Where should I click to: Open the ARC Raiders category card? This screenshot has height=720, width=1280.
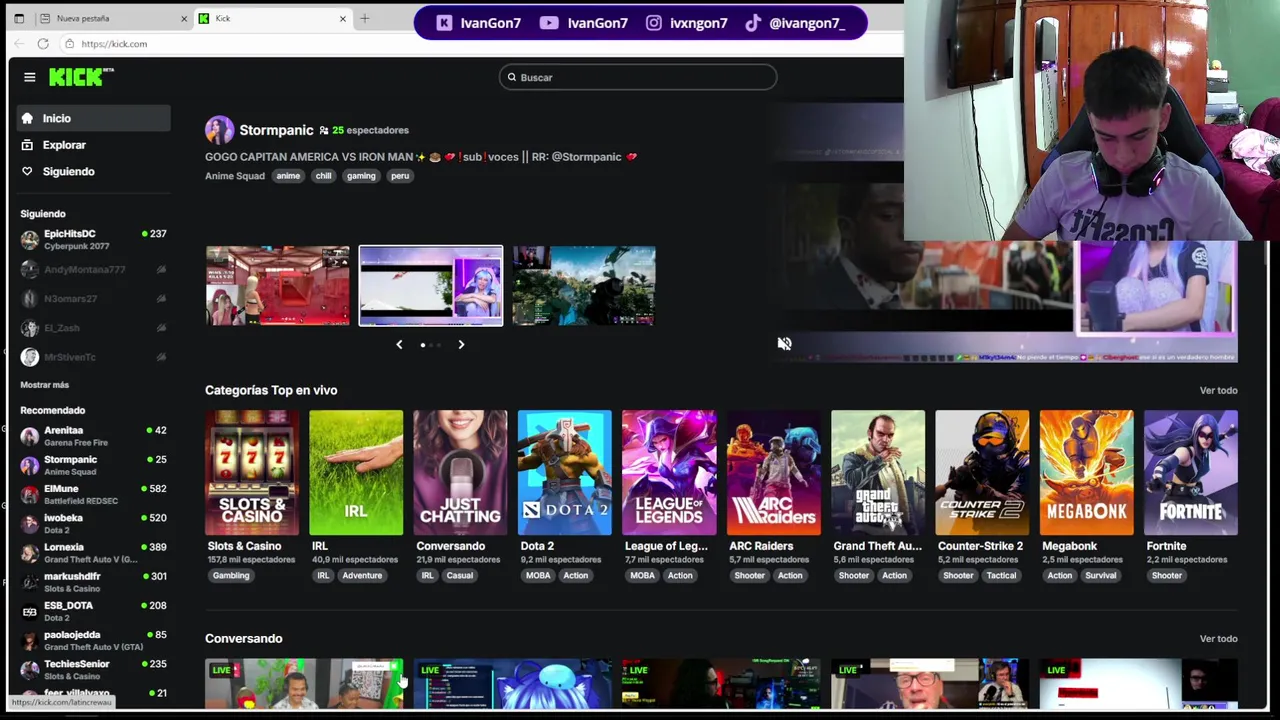773,473
